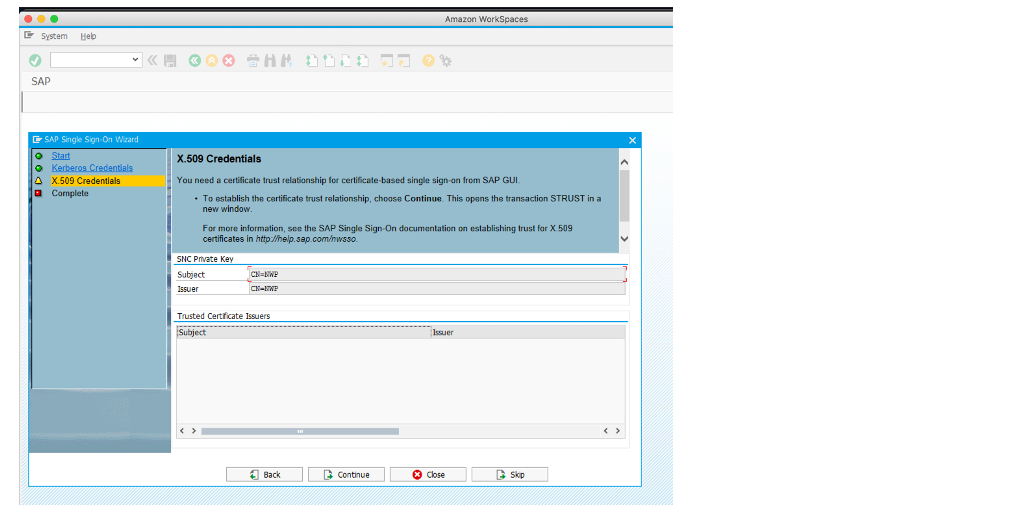Click the help.sap.com/nwsso link text
Screen dimensions: 1024x512
tap(306, 239)
